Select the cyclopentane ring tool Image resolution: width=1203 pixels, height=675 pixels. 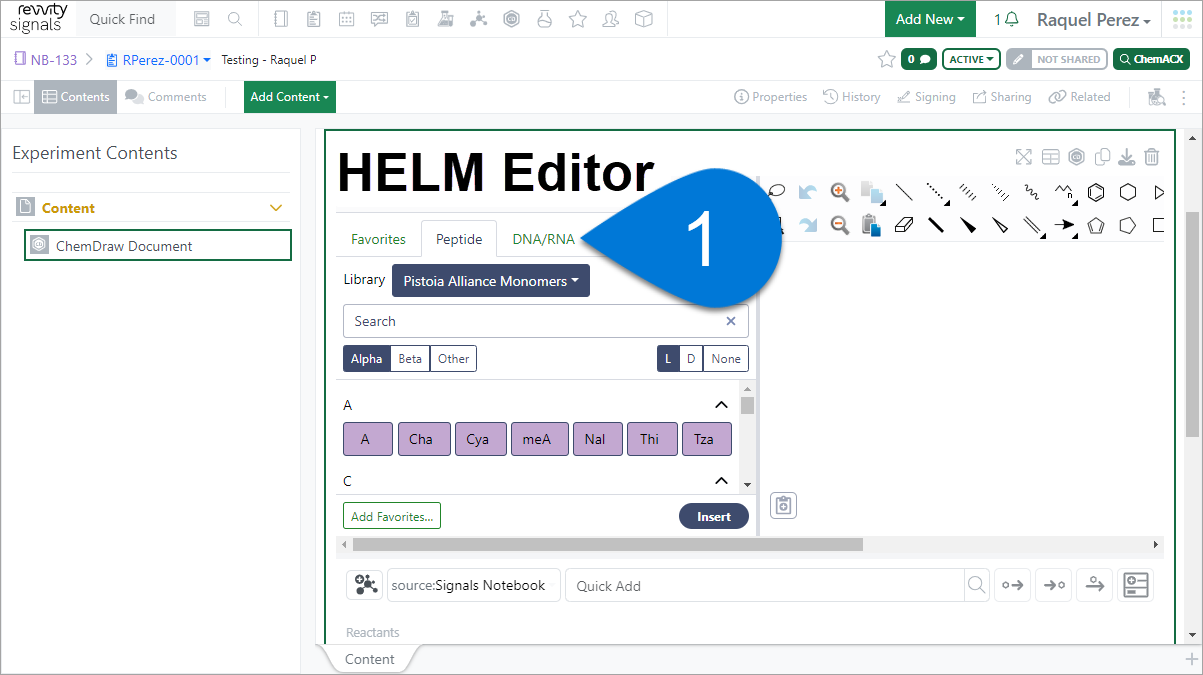[1128, 225]
